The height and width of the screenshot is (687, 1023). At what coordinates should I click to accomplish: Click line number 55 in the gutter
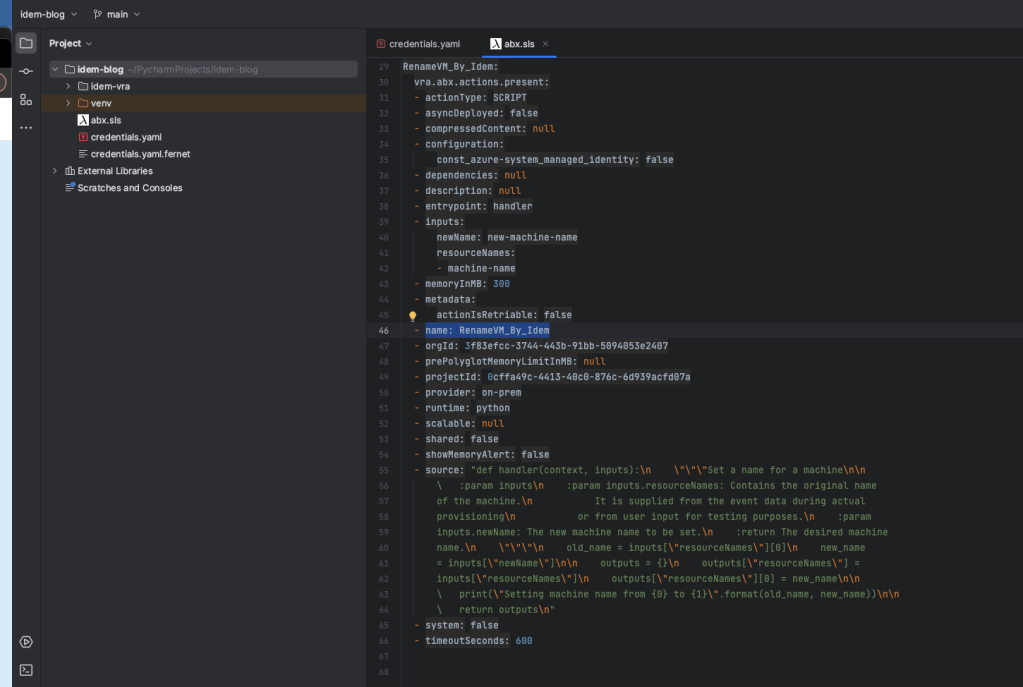[383, 469]
